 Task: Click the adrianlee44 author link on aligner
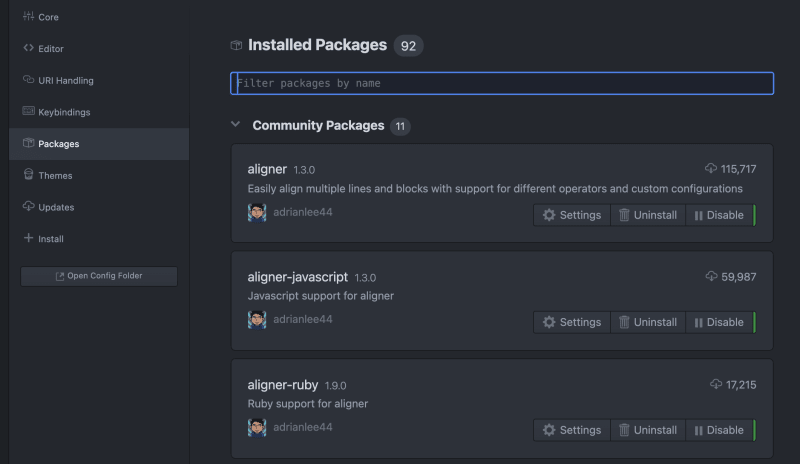coord(303,212)
